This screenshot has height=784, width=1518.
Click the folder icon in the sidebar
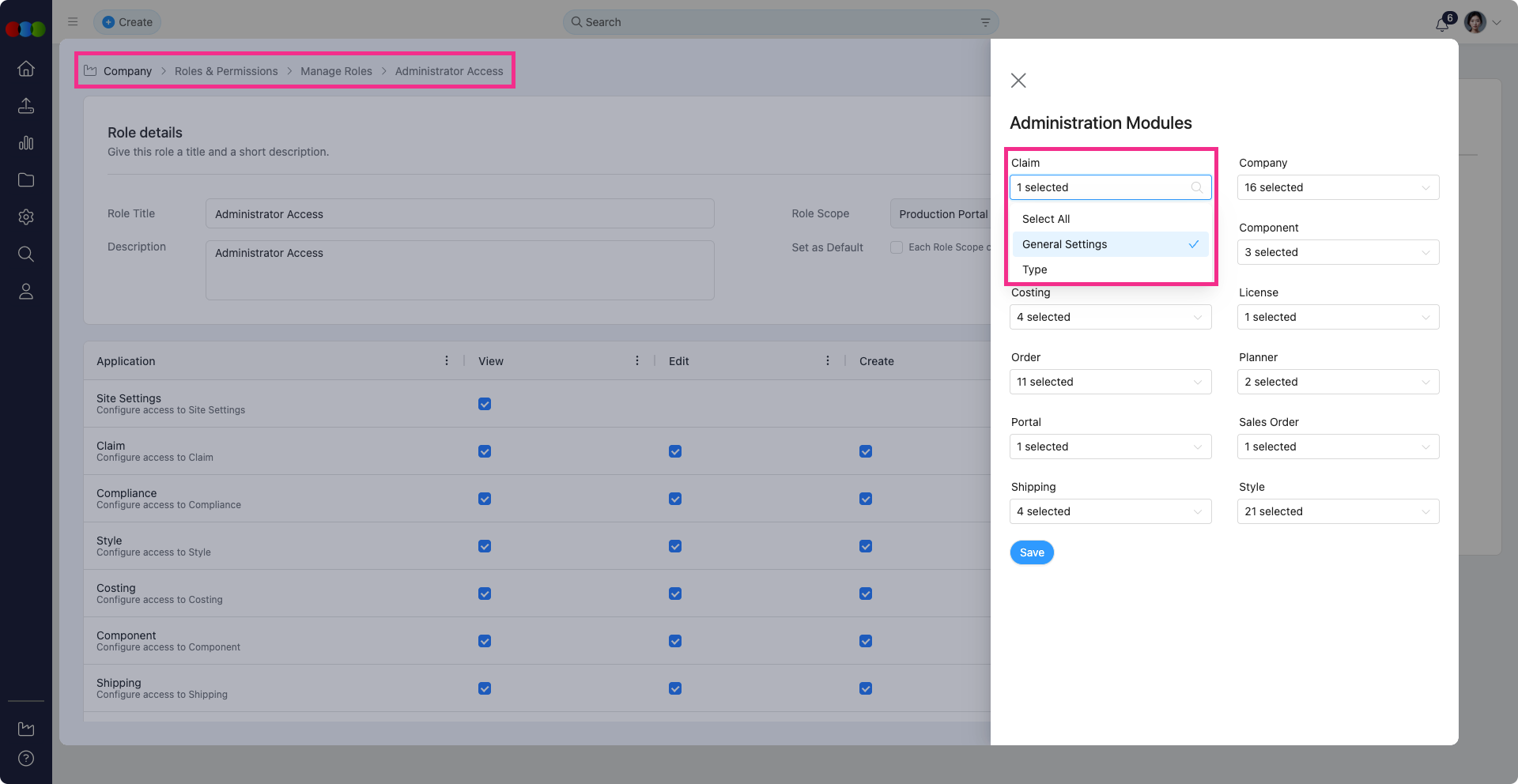[26, 180]
